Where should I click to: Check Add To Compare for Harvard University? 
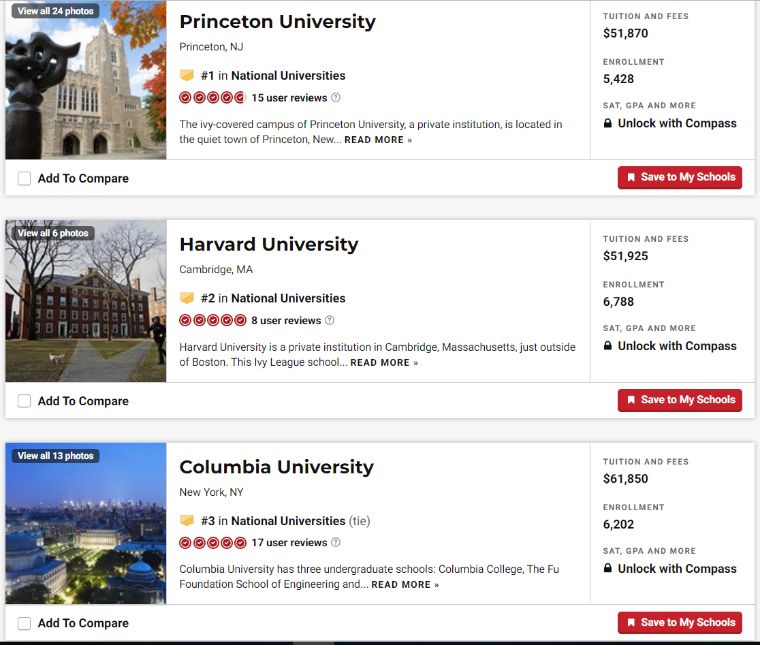click(24, 401)
